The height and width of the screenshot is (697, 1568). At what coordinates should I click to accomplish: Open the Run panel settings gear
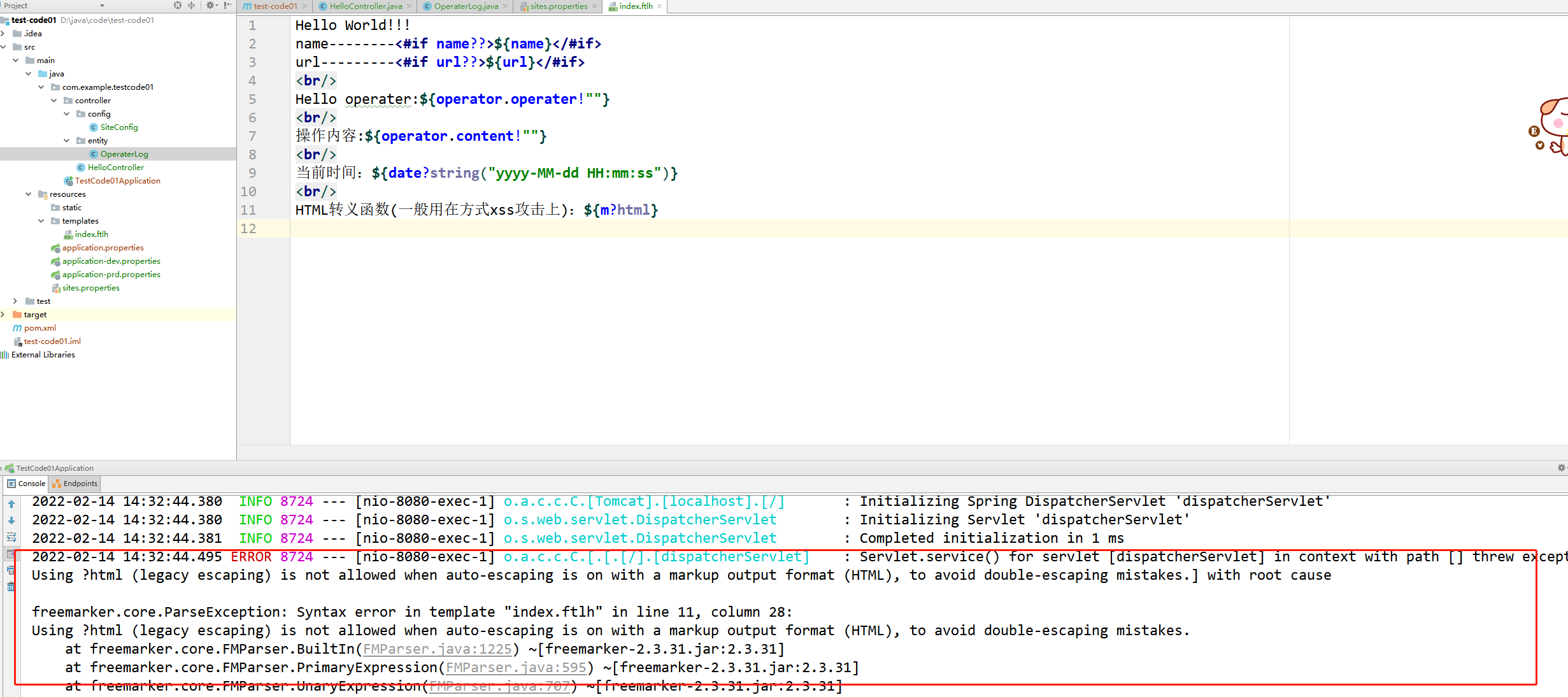pos(1561,468)
